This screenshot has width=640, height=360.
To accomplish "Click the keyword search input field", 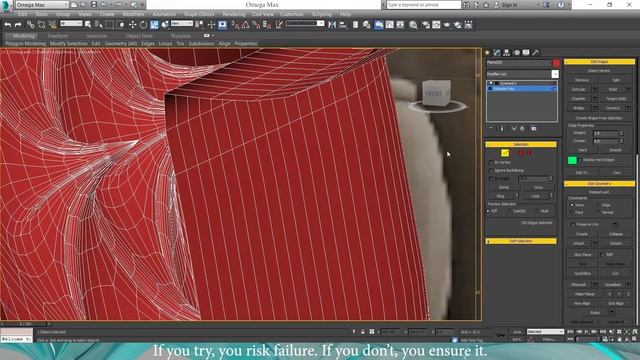I will tap(423, 5).
